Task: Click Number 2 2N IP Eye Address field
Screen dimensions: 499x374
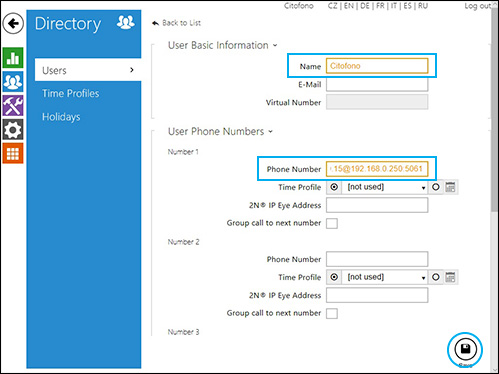Action: coord(377,295)
